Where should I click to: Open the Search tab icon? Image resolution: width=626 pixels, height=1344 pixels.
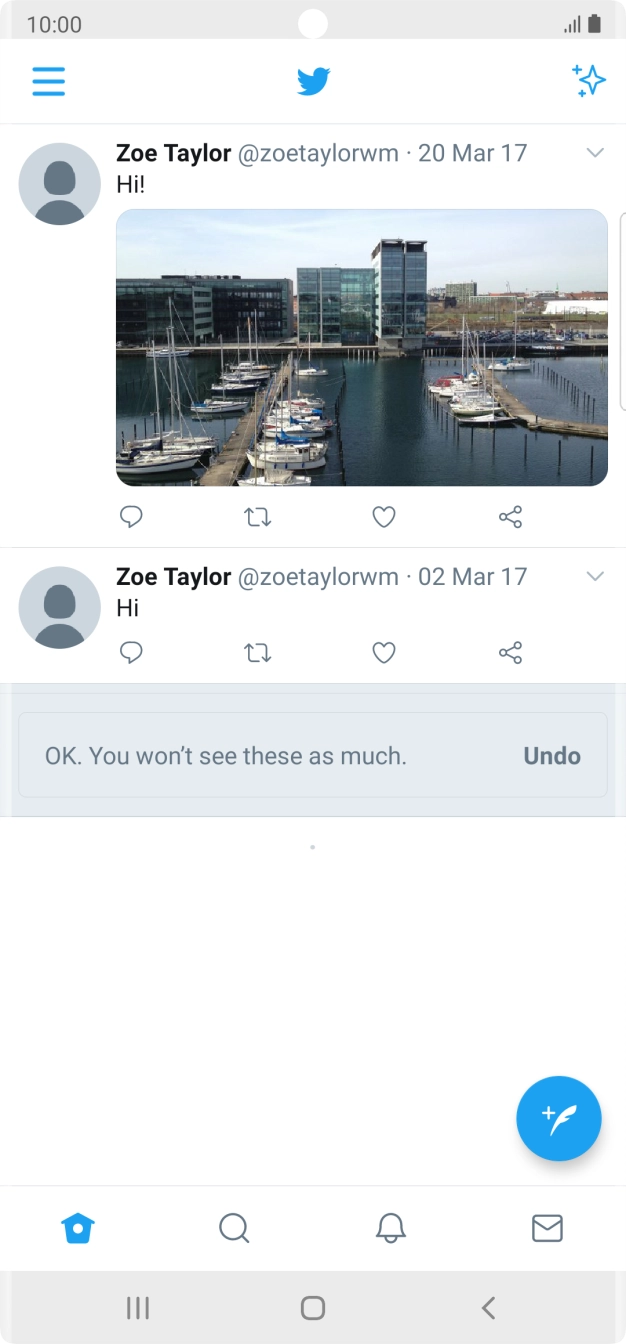coord(235,1228)
